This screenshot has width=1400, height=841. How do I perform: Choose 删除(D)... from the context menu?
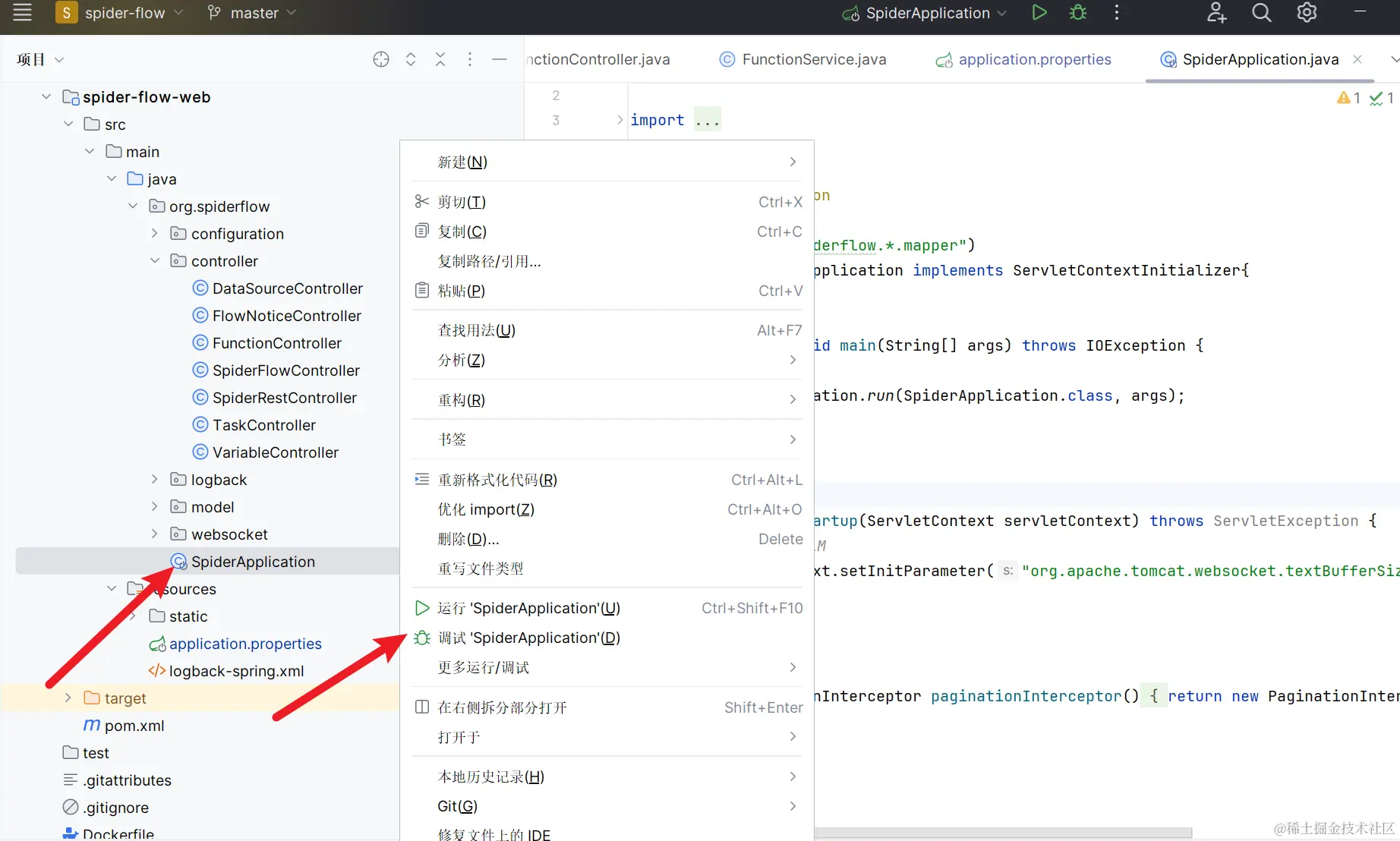tap(607, 539)
